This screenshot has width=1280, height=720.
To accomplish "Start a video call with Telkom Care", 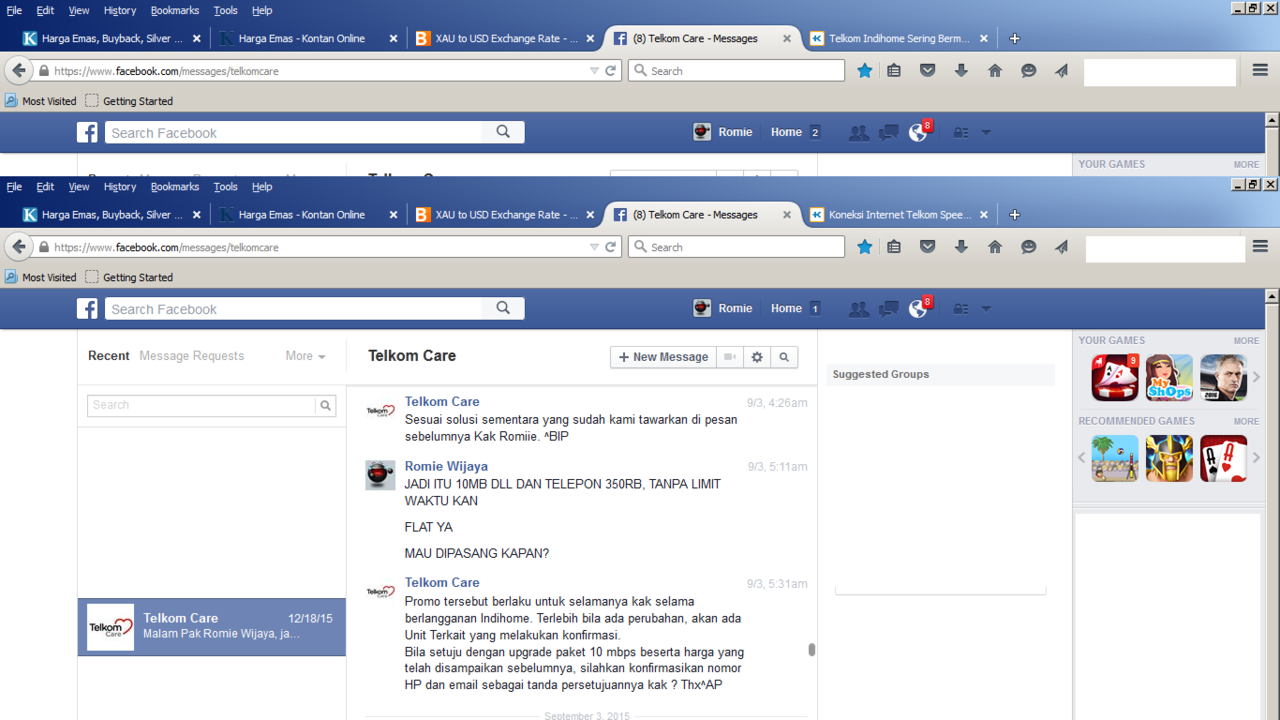I will point(730,357).
